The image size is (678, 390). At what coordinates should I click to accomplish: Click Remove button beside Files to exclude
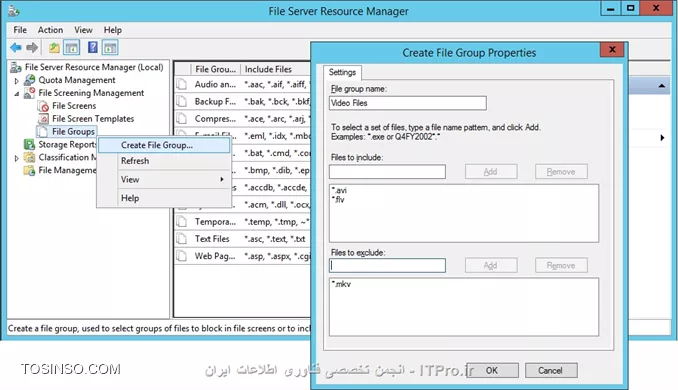click(x=561, y=265)
